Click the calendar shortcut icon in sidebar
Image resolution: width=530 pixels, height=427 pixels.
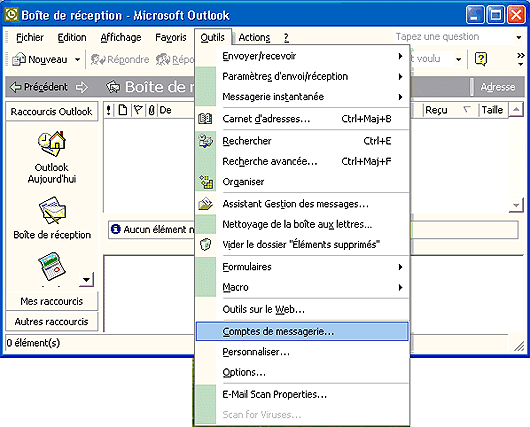click(x=52, y=266)
